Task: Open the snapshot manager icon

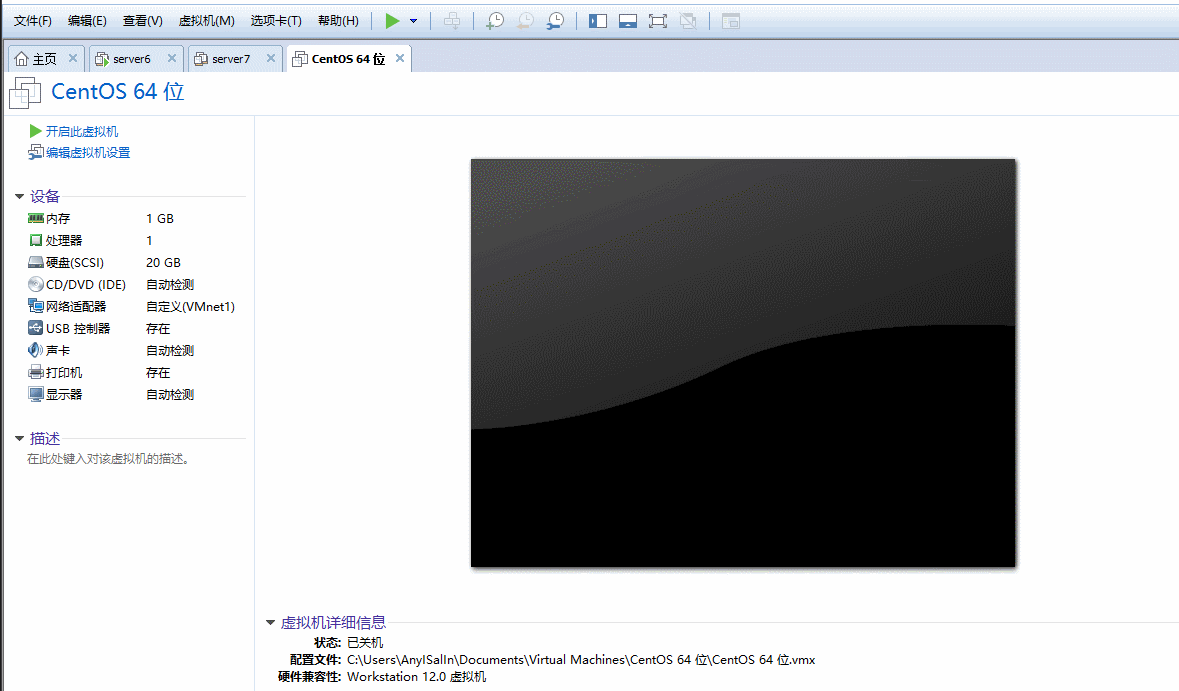Action: coord(555,21)
